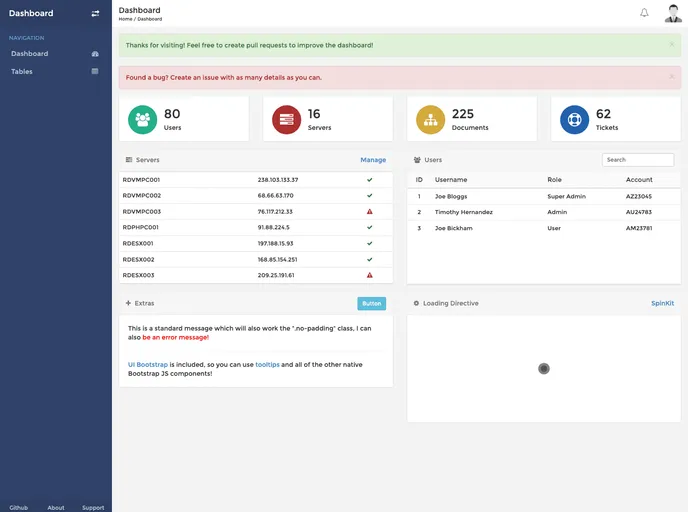Click the tables grid icon in sidebar
The image size is (688, 512).
pyautogui.click(x=95, y=71)
